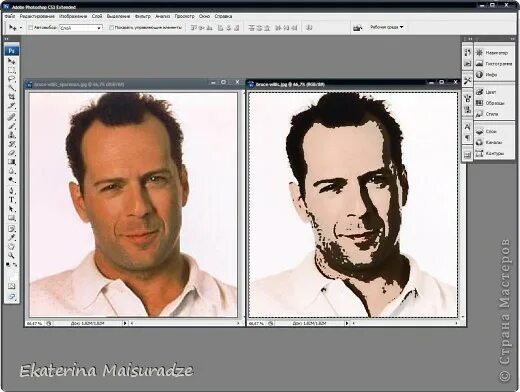520x392 pixels.
Task: Open the Анализ menu
Action: [x=163, y=16]
